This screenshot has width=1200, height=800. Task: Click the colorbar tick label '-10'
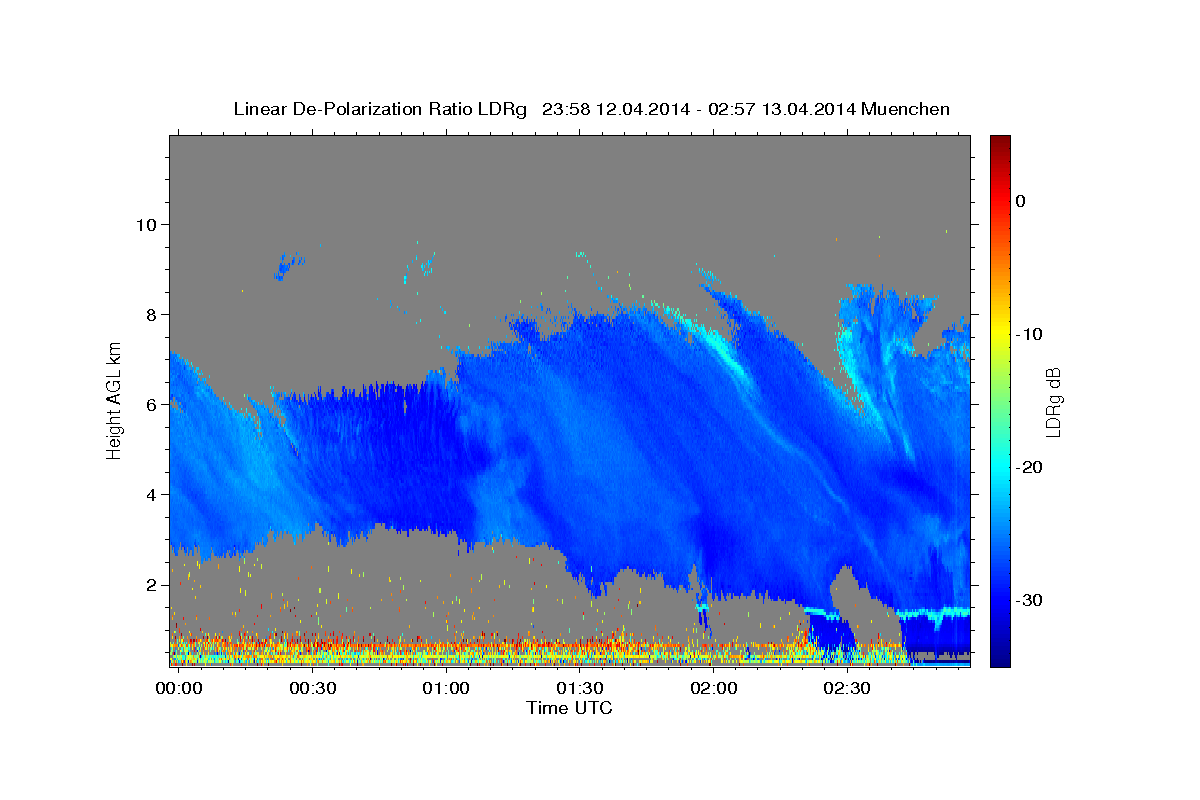click(x=1029, y=334)
